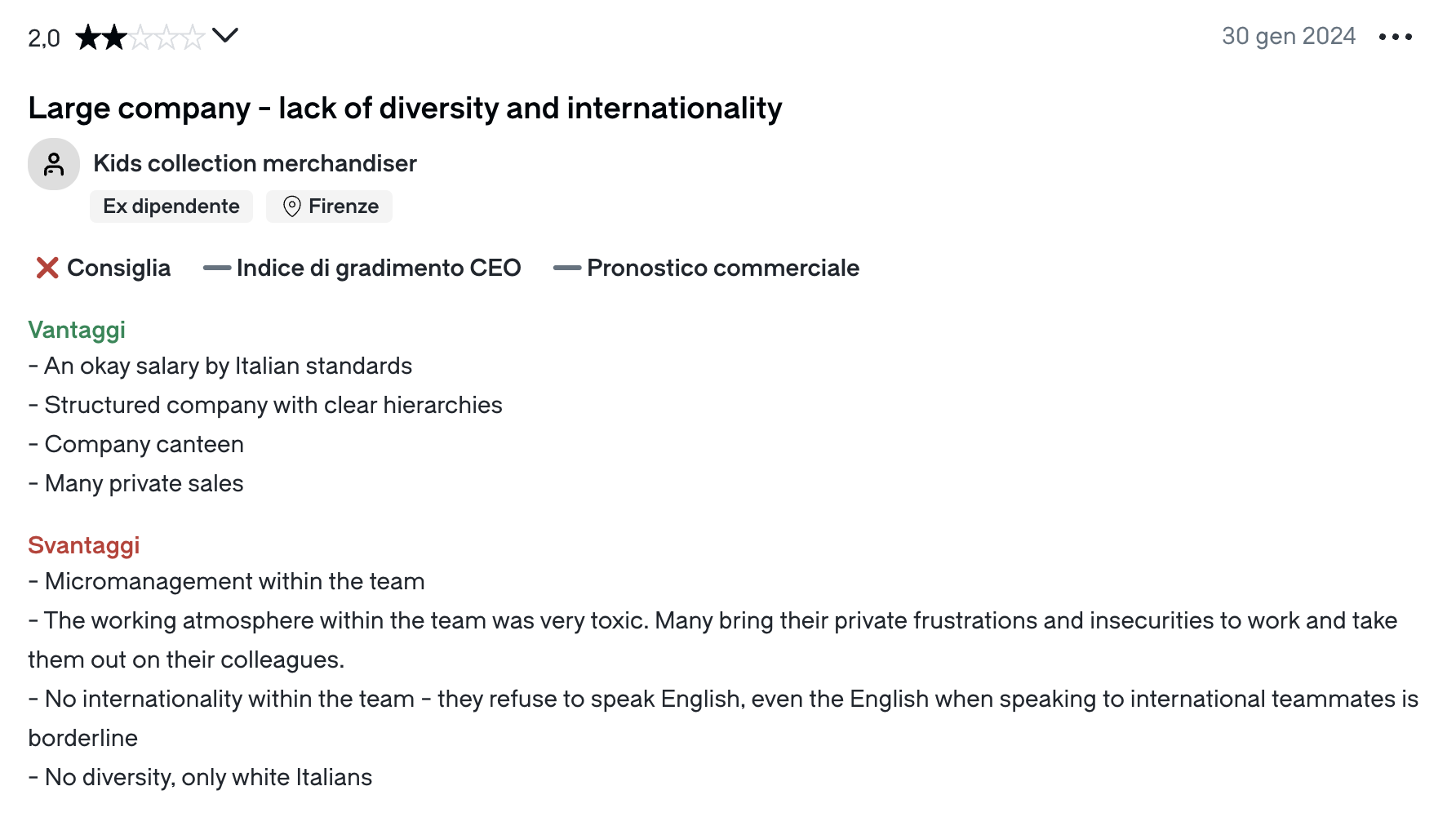Click the dash before Pronostico commerciale
The width and height of the screenshot is (1456, 826).
click(566, 268)
